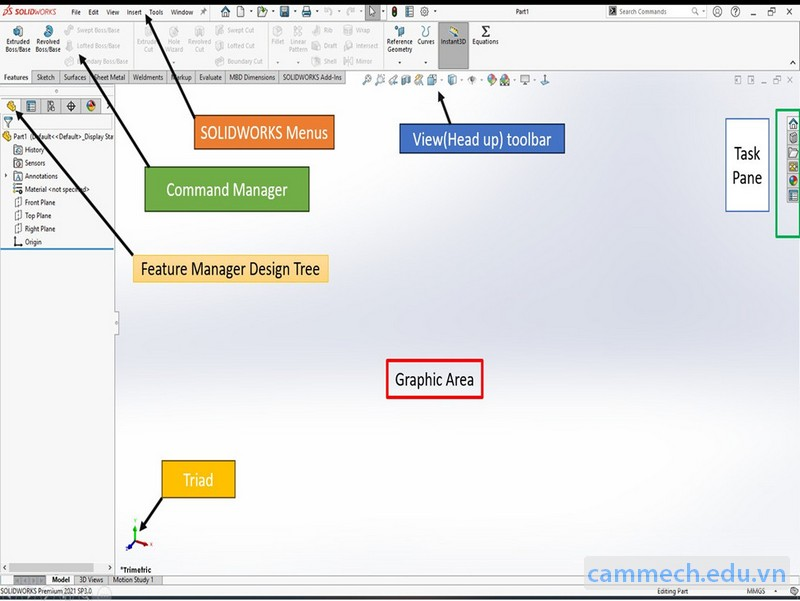Switch to the Weldments tab
The width and height of the screenshot is (800, 601).
[x=148, y=77]
